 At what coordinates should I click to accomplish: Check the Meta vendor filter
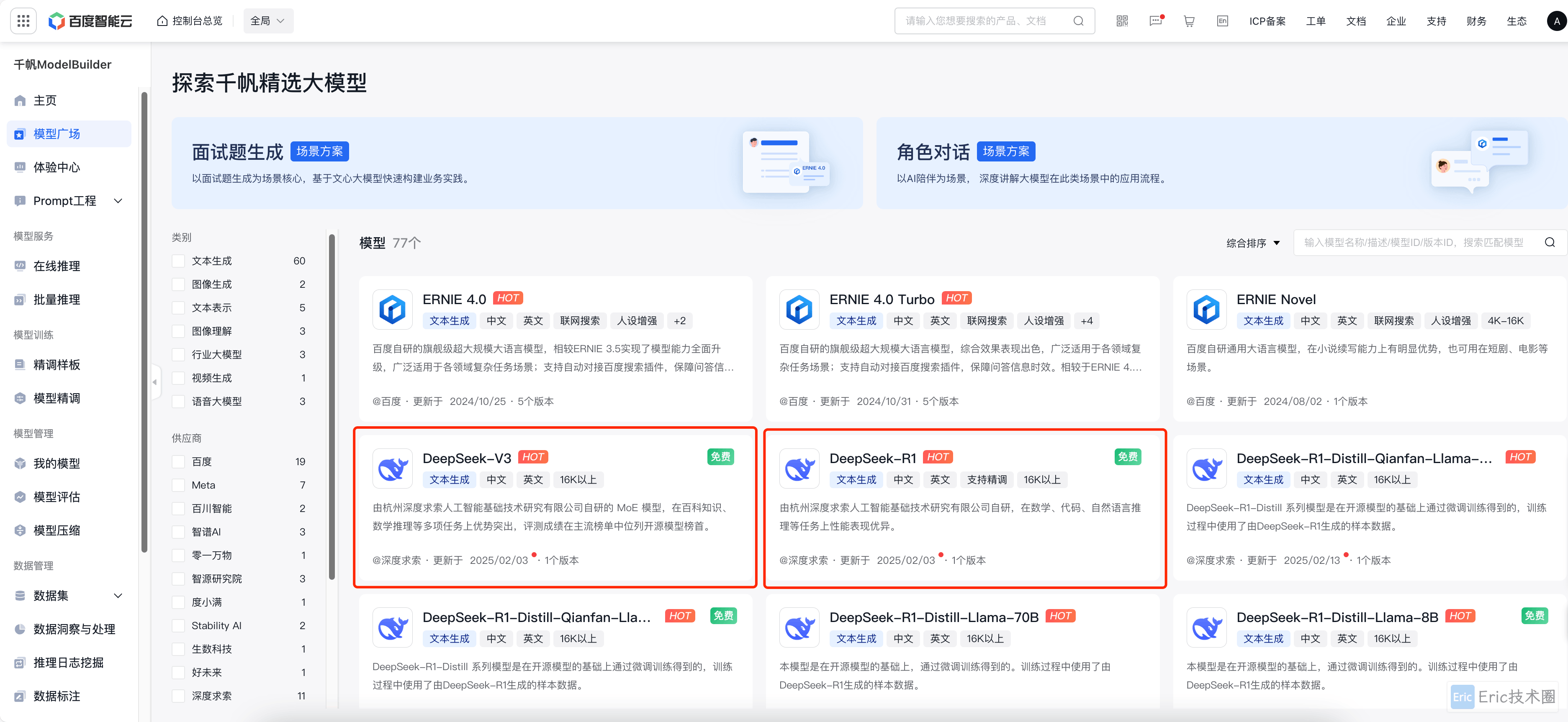(178, 485)
